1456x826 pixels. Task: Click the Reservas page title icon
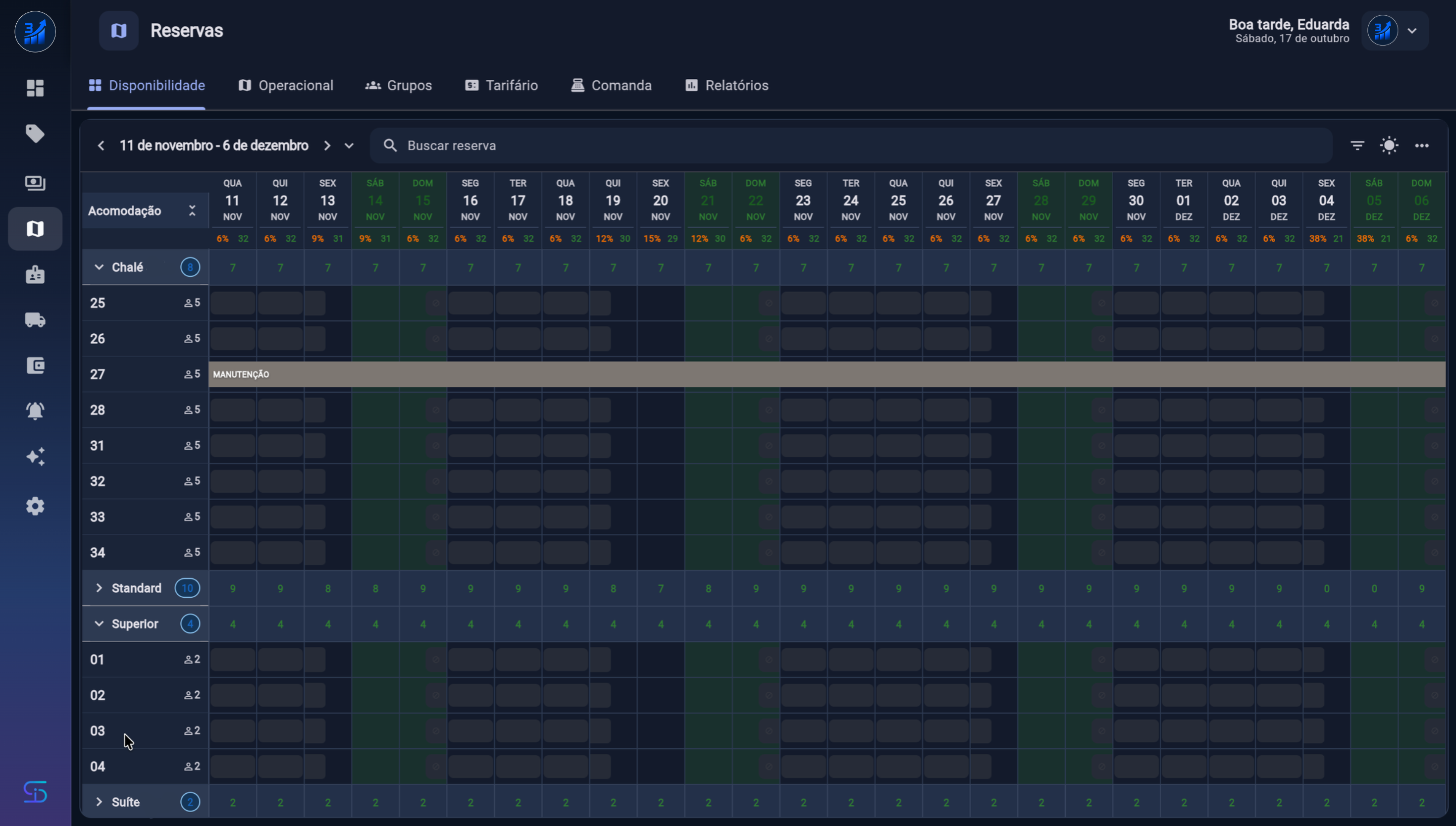(118, 31)
